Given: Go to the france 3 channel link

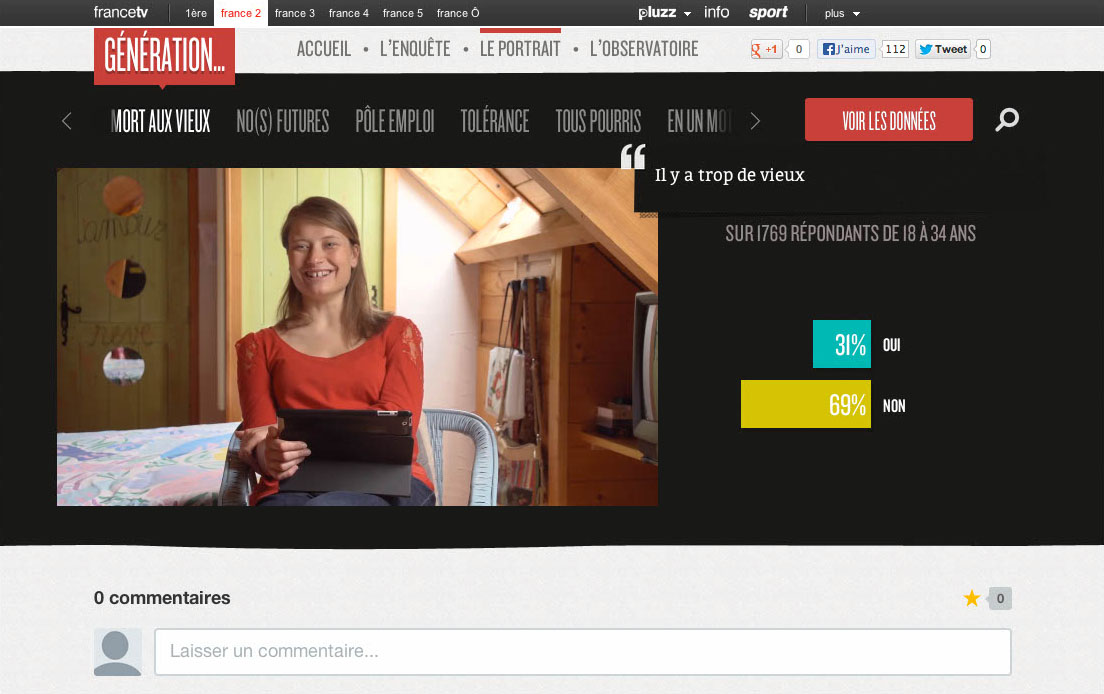Looking at the screenshot, I should click(295, 13).
